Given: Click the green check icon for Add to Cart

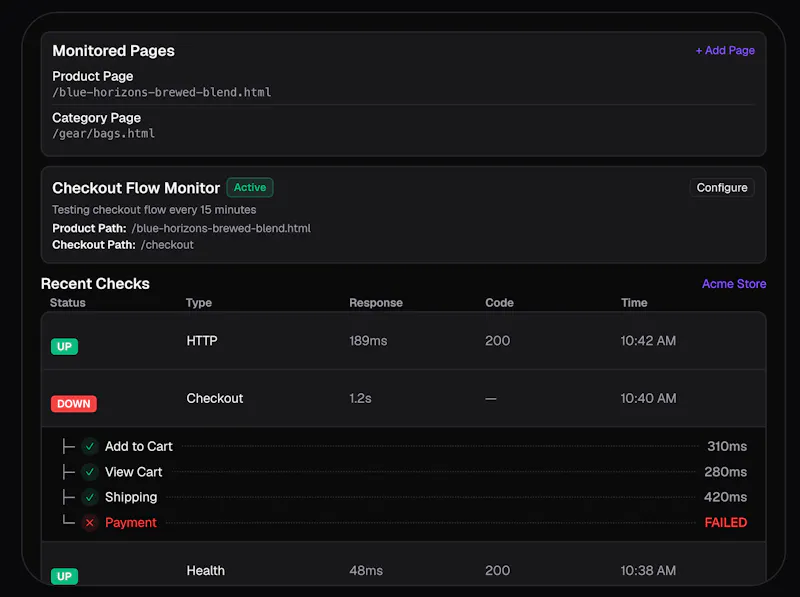Looking at the screenshot, I should [90, 446].
